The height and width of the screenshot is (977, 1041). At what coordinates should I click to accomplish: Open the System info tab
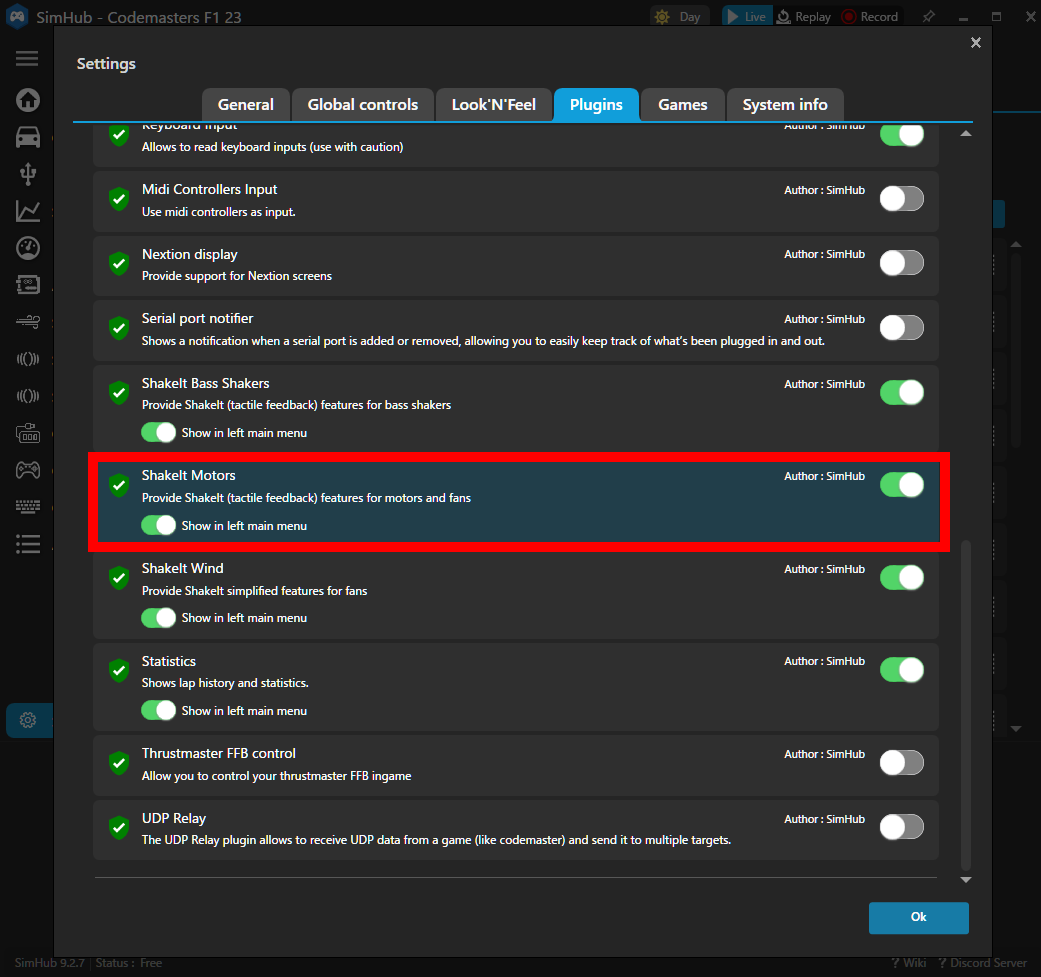pyautogui.click(x=785, y=105)
